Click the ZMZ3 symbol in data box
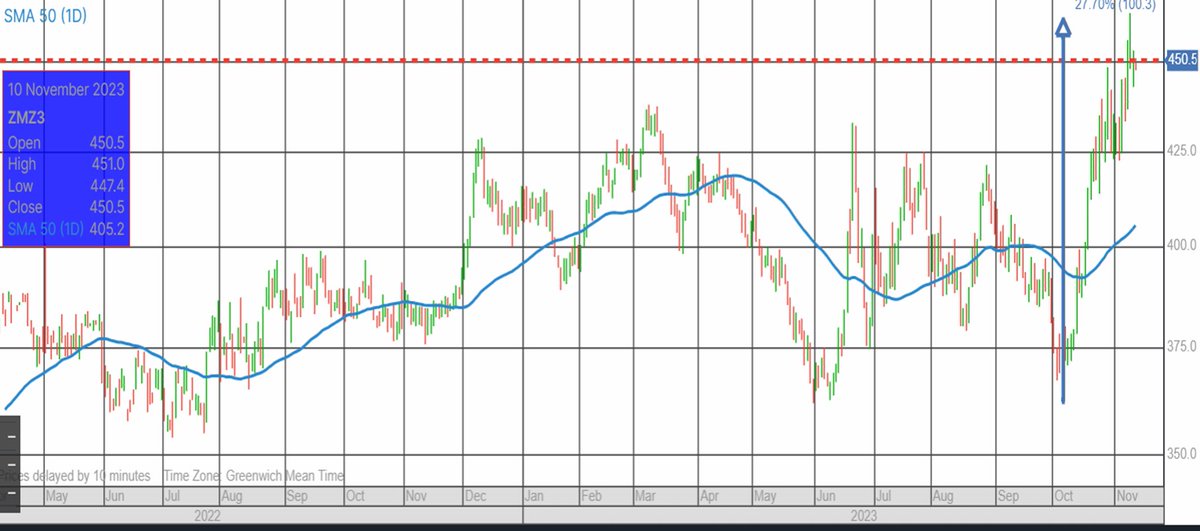1200x531 pixels. (x=27, y=117)
